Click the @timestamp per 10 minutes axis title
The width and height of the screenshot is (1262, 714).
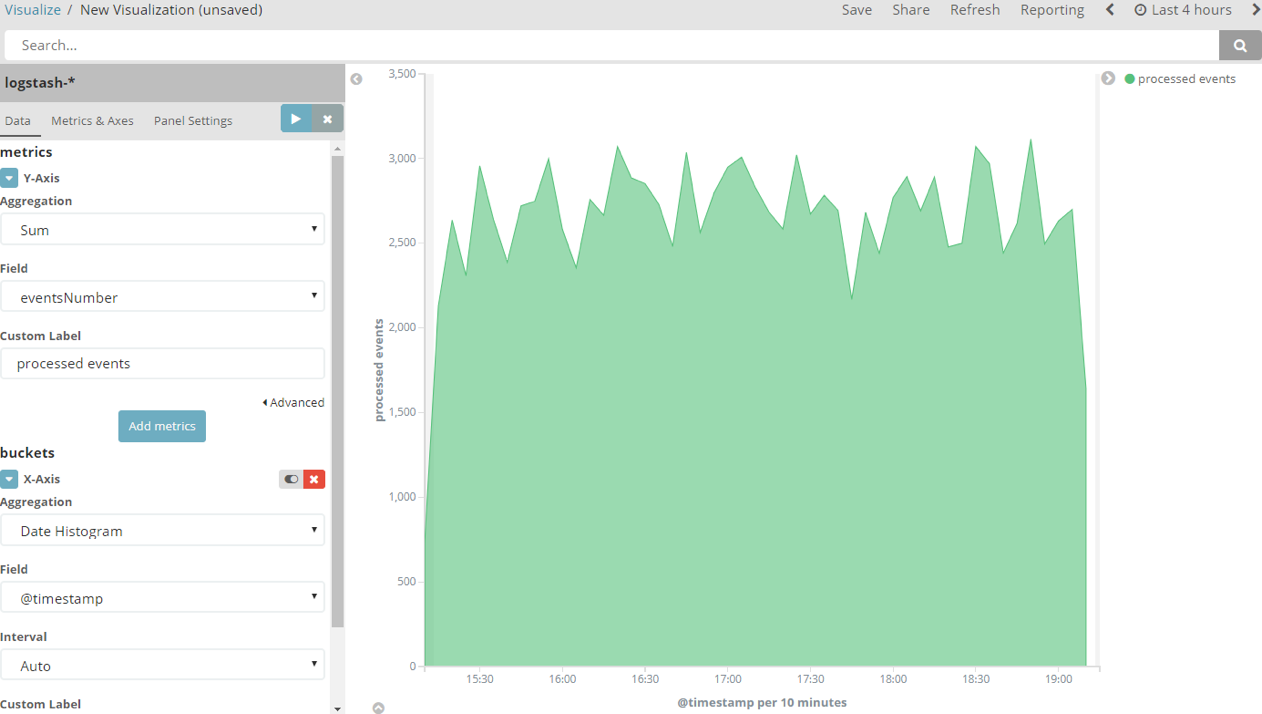(762, 702)
